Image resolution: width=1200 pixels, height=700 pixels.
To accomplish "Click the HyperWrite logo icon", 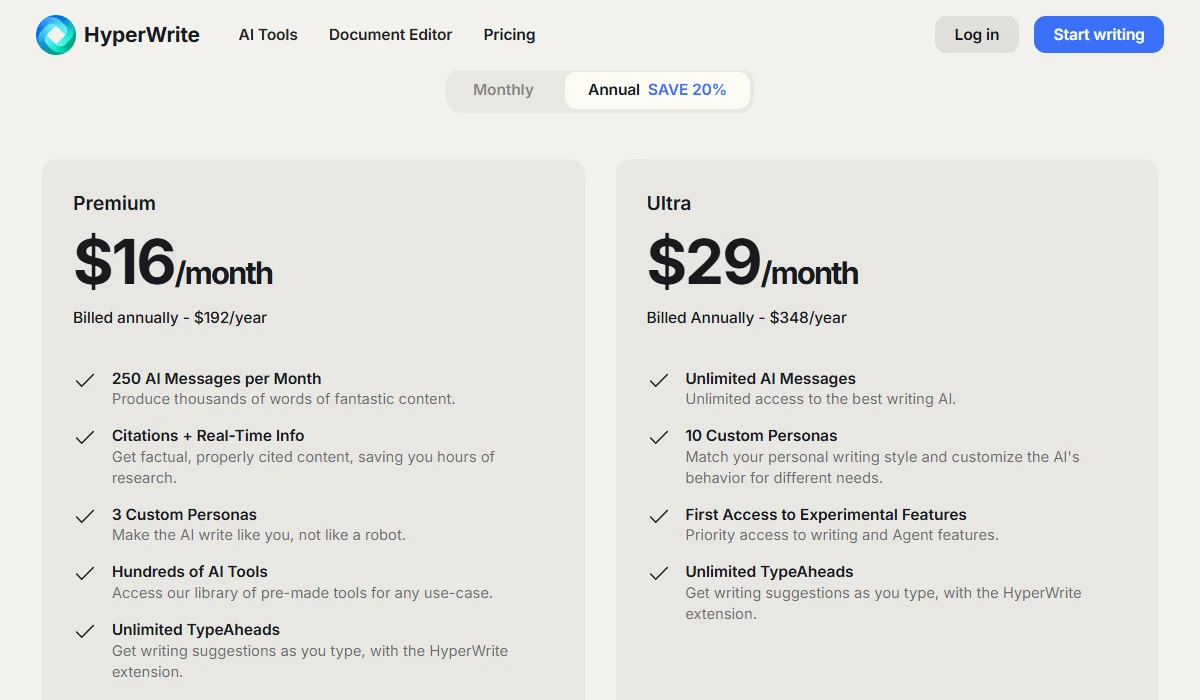I will click(57, 34).
